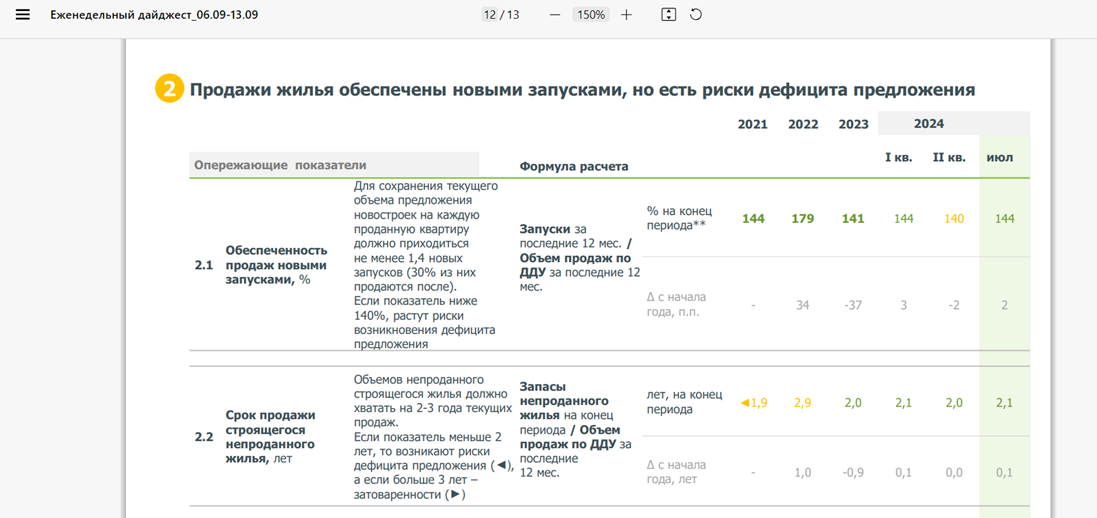Rotate the document counterclockwise

pos(695,15)
